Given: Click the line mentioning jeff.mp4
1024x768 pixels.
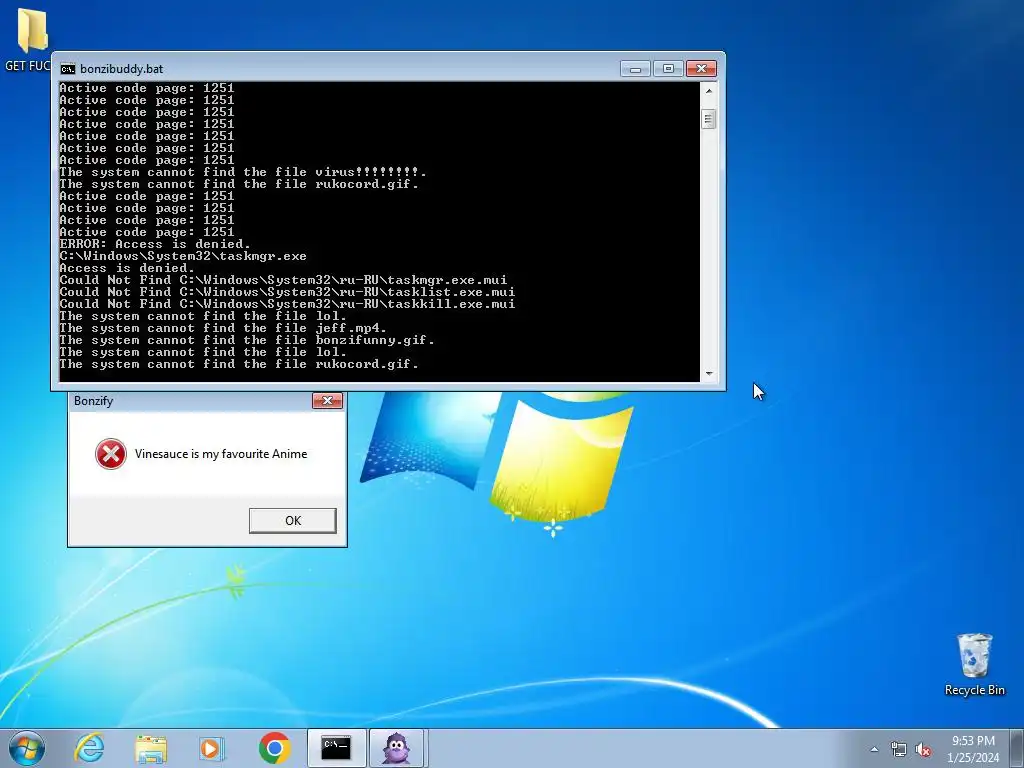Looking at the screenshot, I should point(223,328).
